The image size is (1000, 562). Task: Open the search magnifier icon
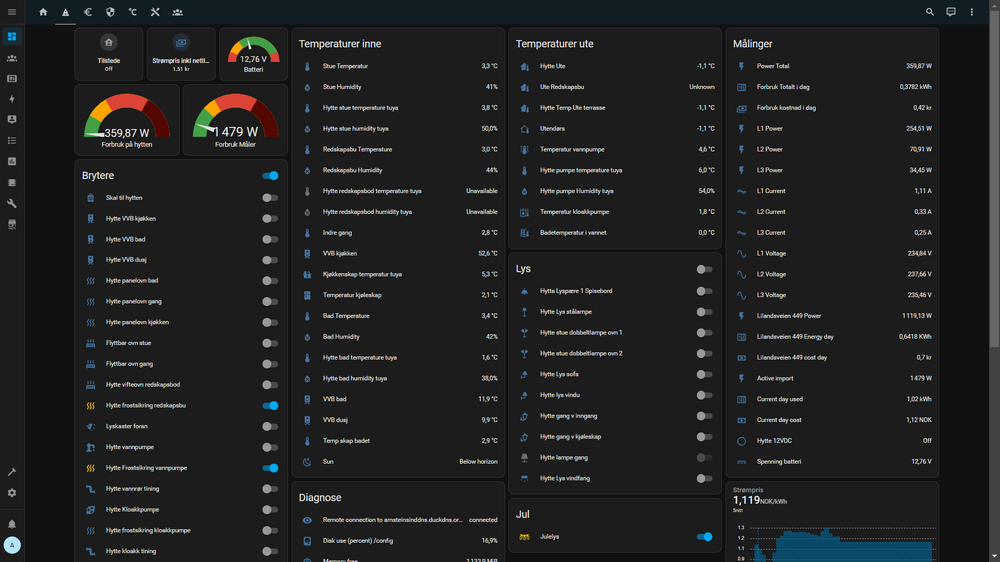(929, 12)
